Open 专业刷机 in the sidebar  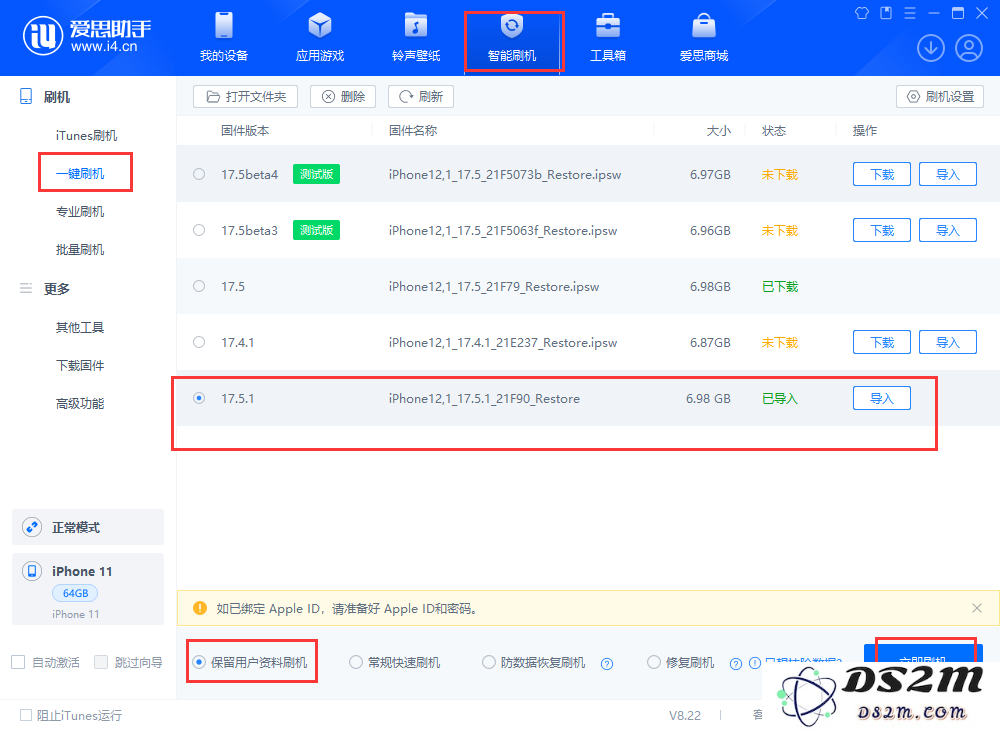(80, 212)
